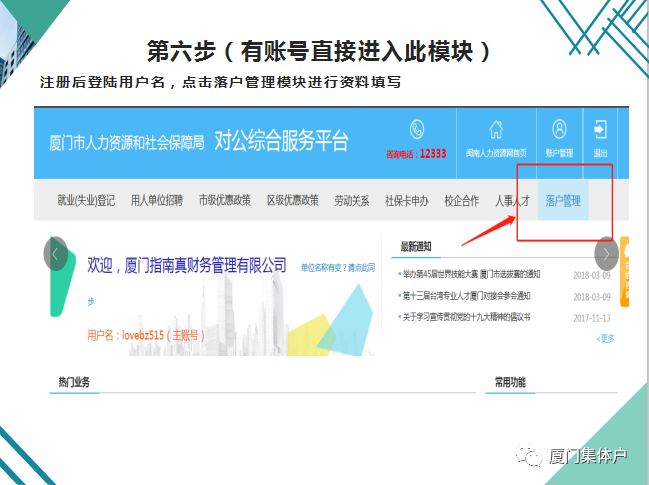Open the 社保卡申办 menu item
The width and height of the screenshot is (649, 485).
(x=406, y=201)
